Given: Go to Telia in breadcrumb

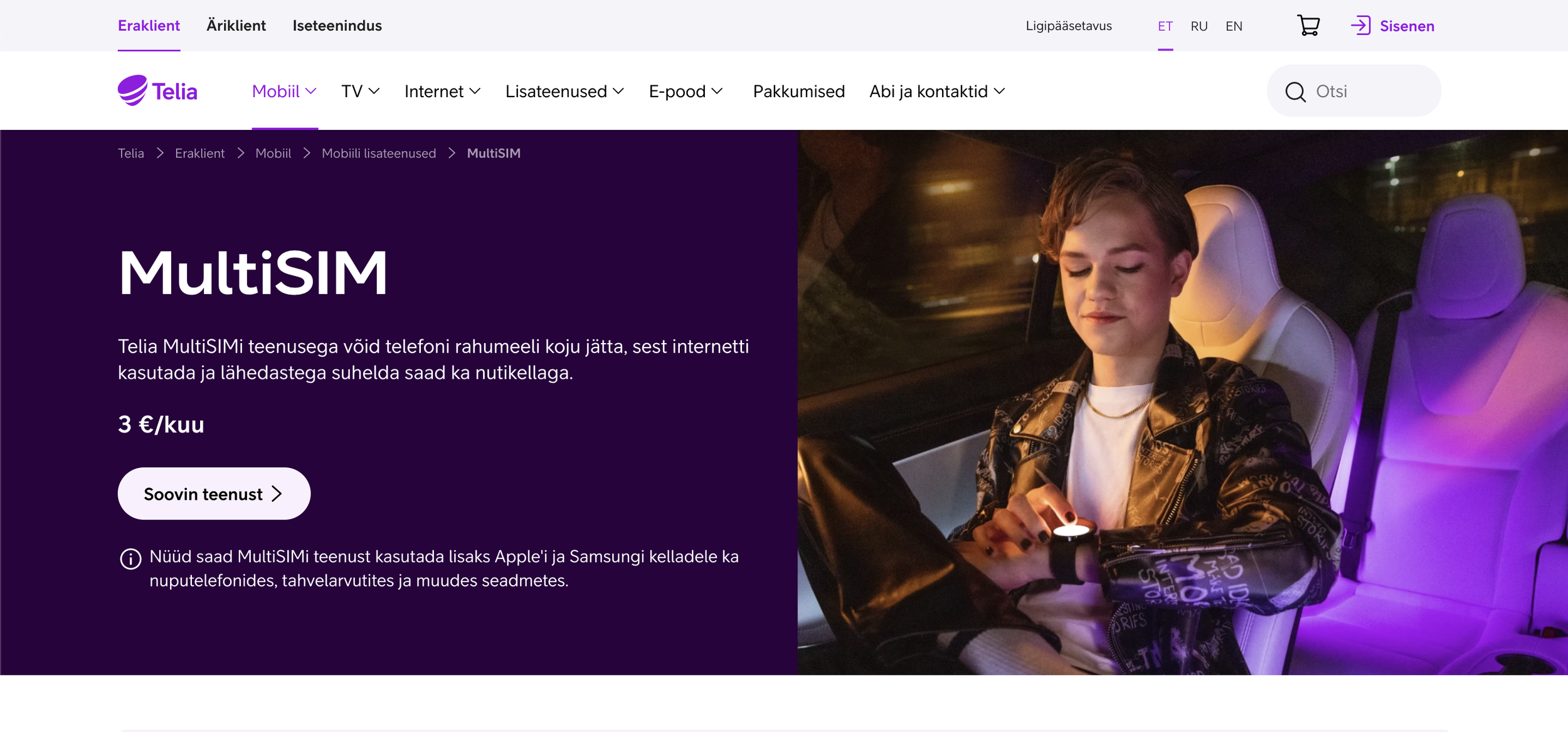Looking at the screenshot, I should coord(130,154).
